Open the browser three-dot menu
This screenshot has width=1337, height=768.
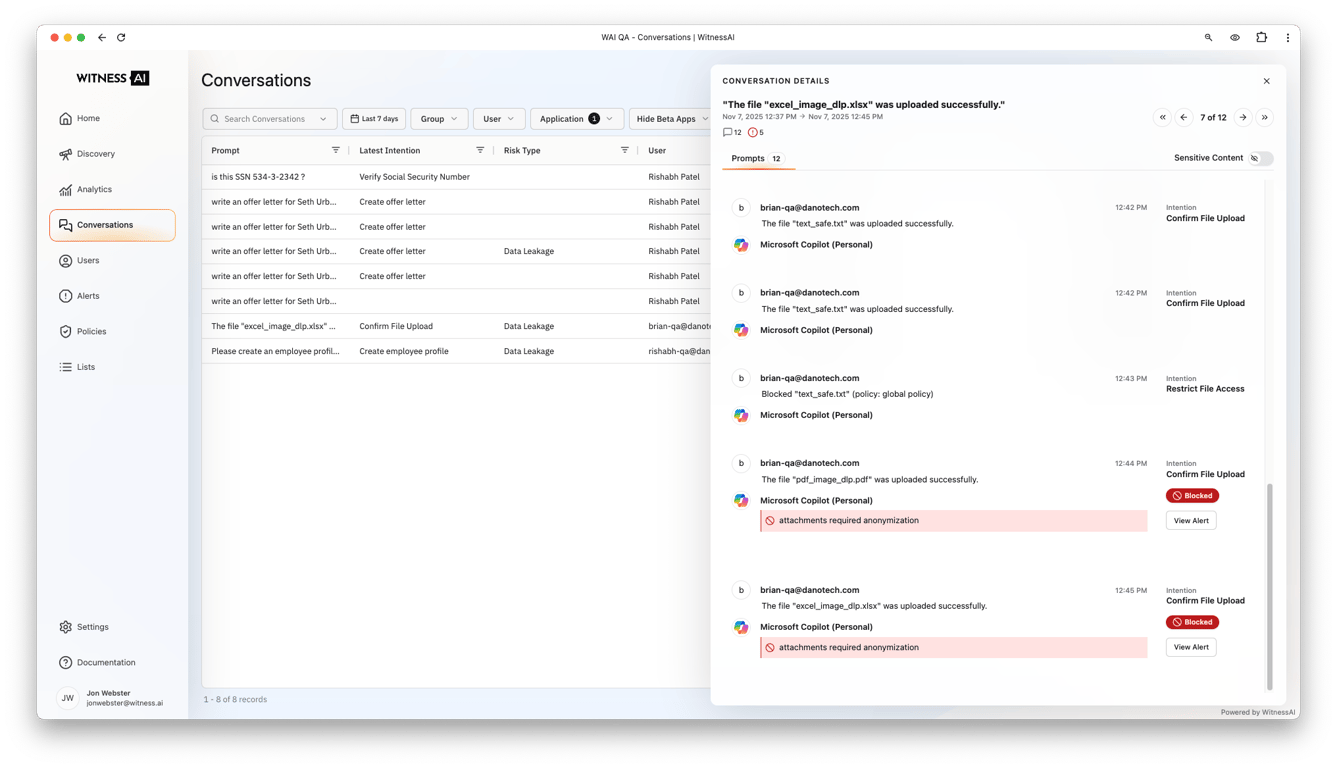pyautogui.click(x=1287, y=38)
